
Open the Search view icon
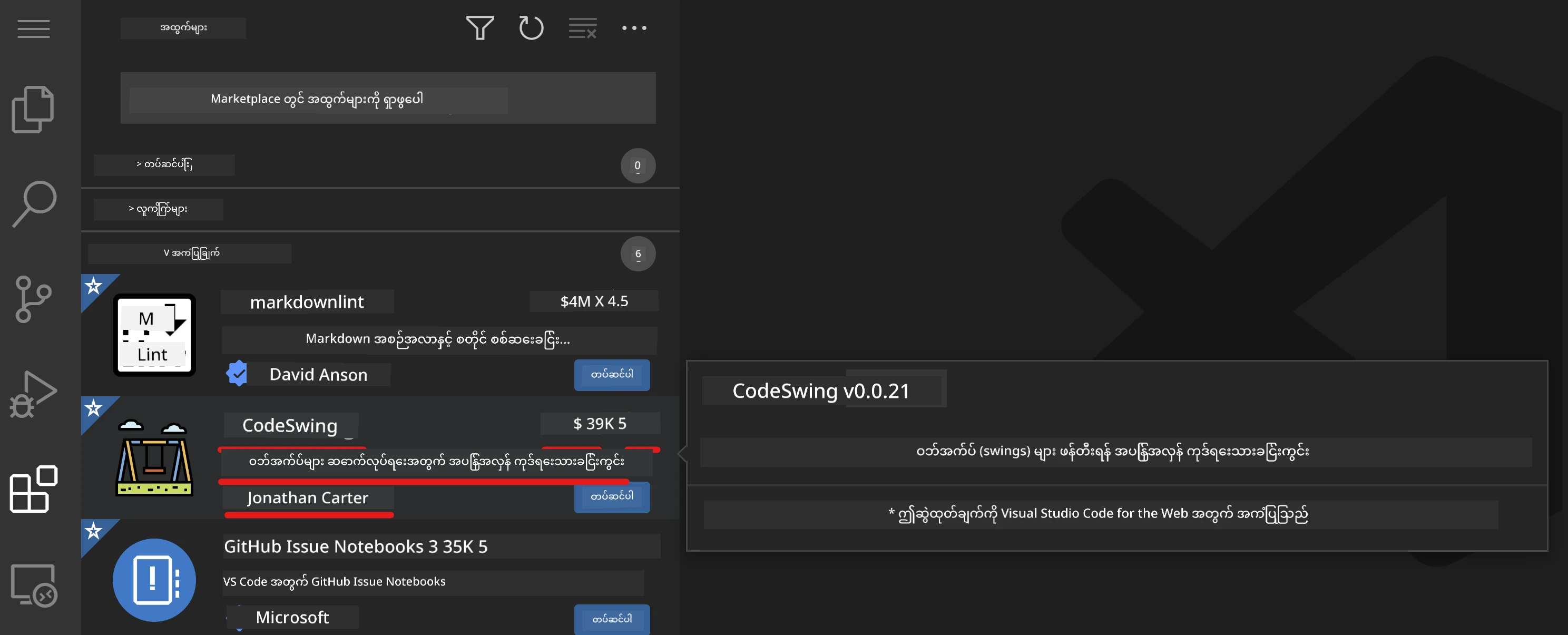[x=34, y=204]
